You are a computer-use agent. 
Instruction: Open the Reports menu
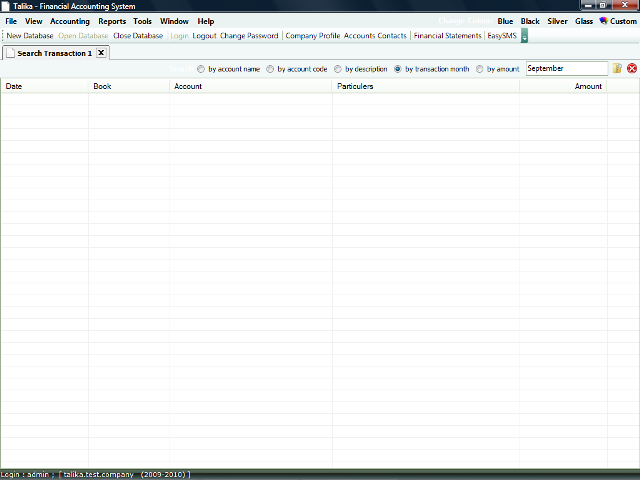[112, 21]
